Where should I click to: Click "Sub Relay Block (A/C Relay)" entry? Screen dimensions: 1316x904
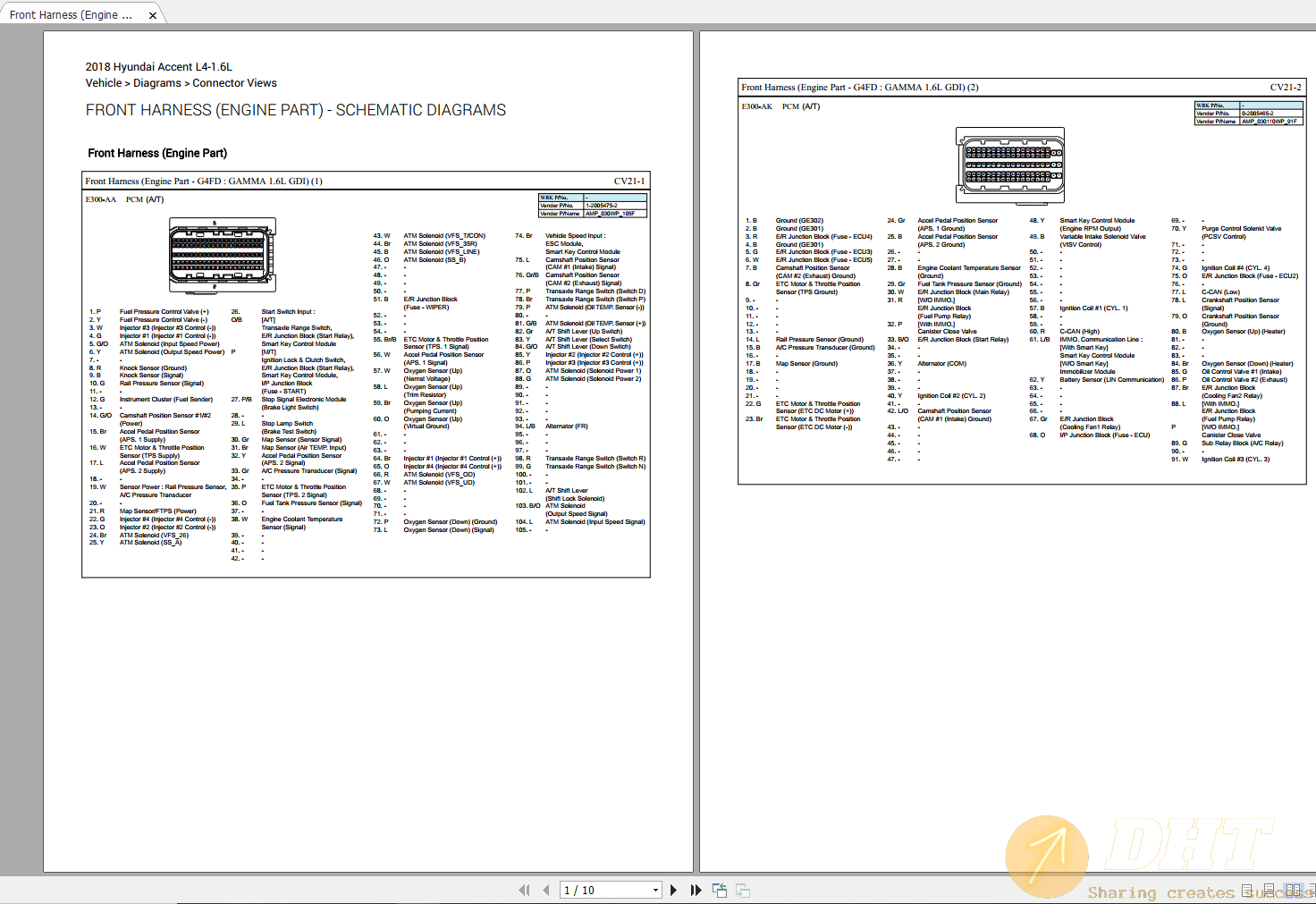pos(1242,444)
